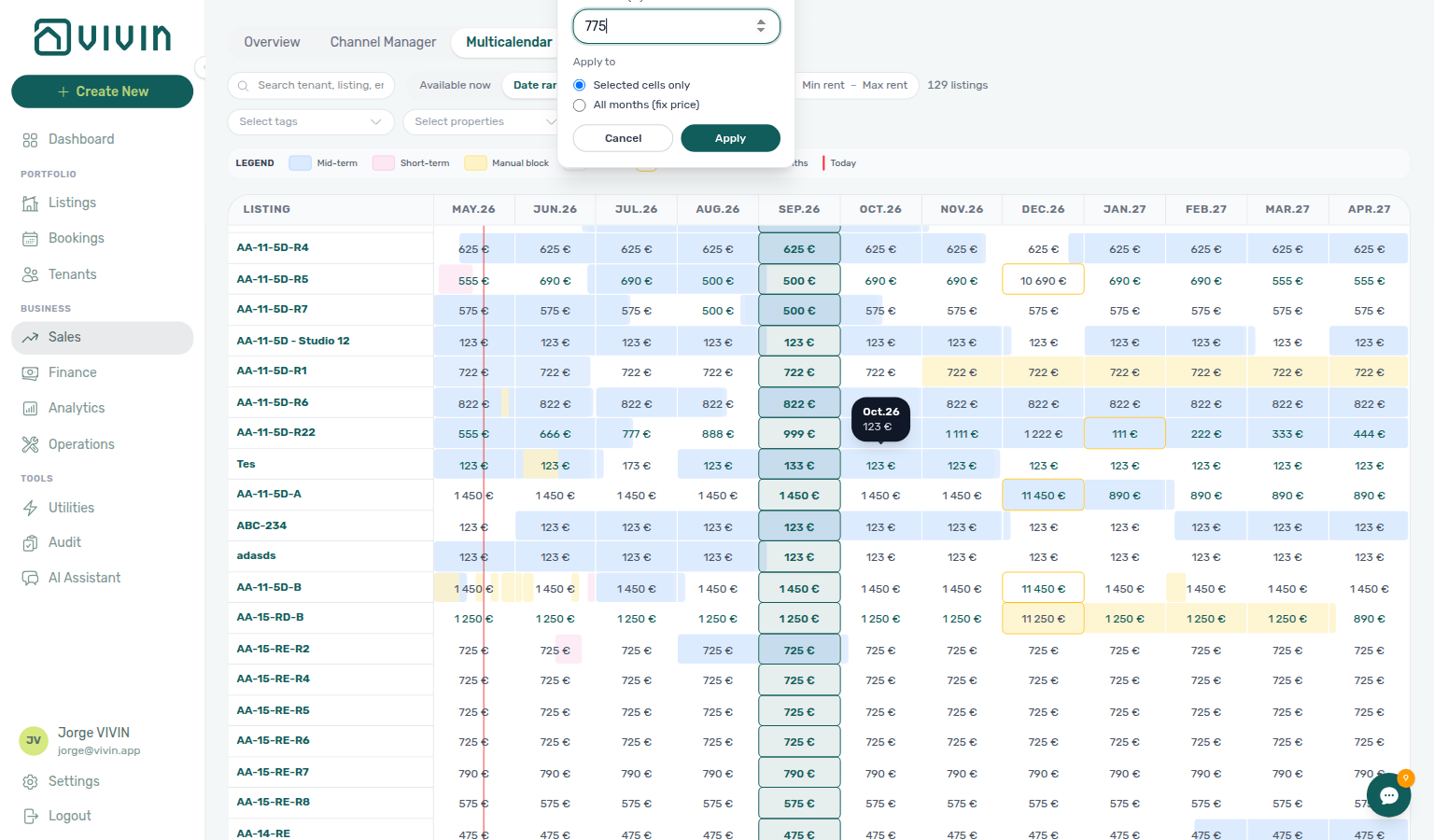The width and height of the screenshot is (1434, 840).
Task: Click the OCT.26 column header
Action: [x=880, y=210]
